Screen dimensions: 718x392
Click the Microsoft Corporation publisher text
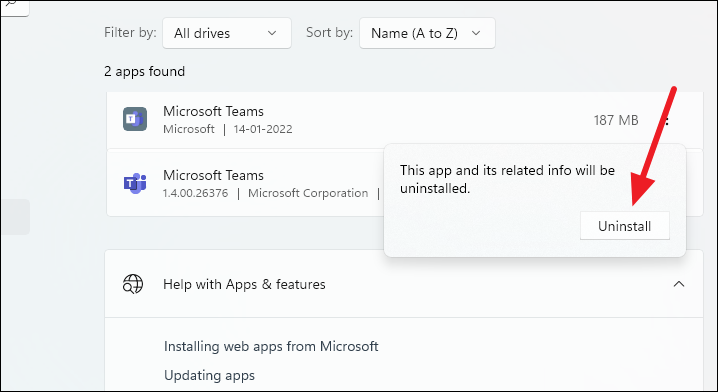coord(308,193)
